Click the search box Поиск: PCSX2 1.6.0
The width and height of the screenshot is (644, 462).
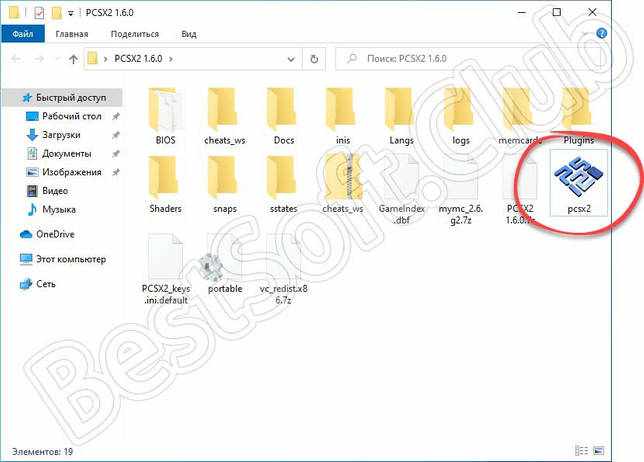468,59
